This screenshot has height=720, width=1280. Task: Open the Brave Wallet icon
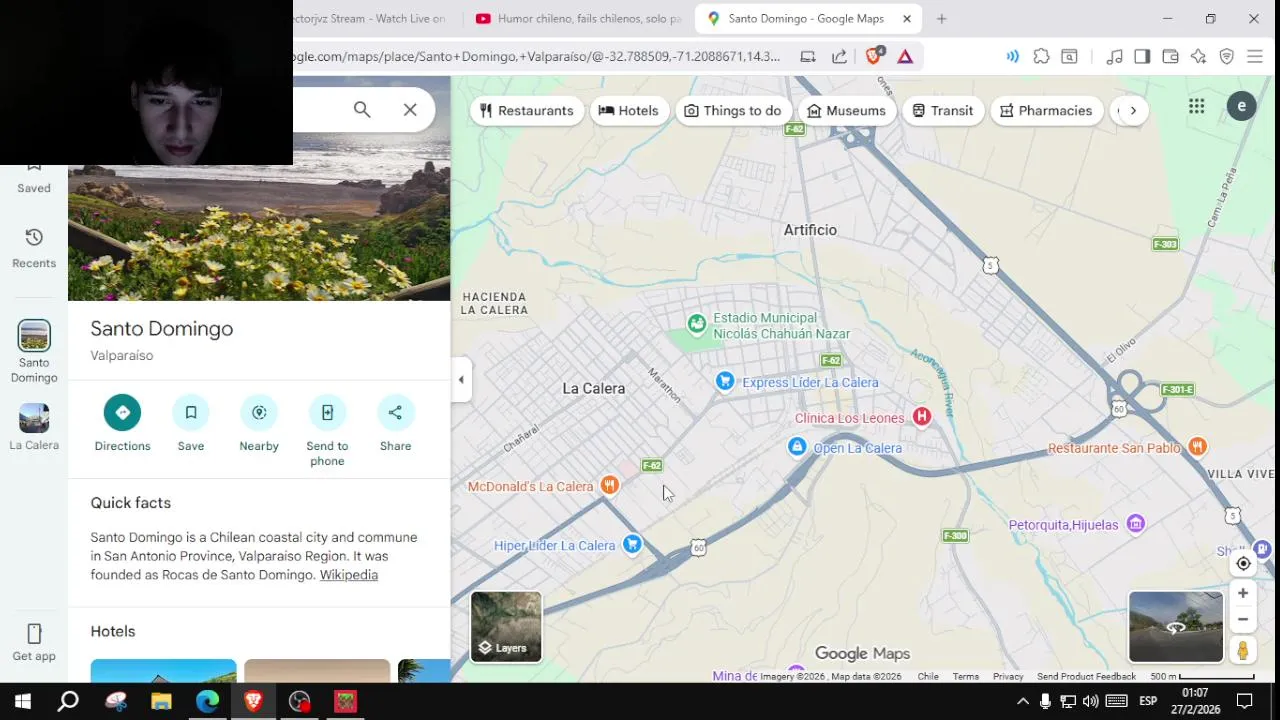(1170, 57)
